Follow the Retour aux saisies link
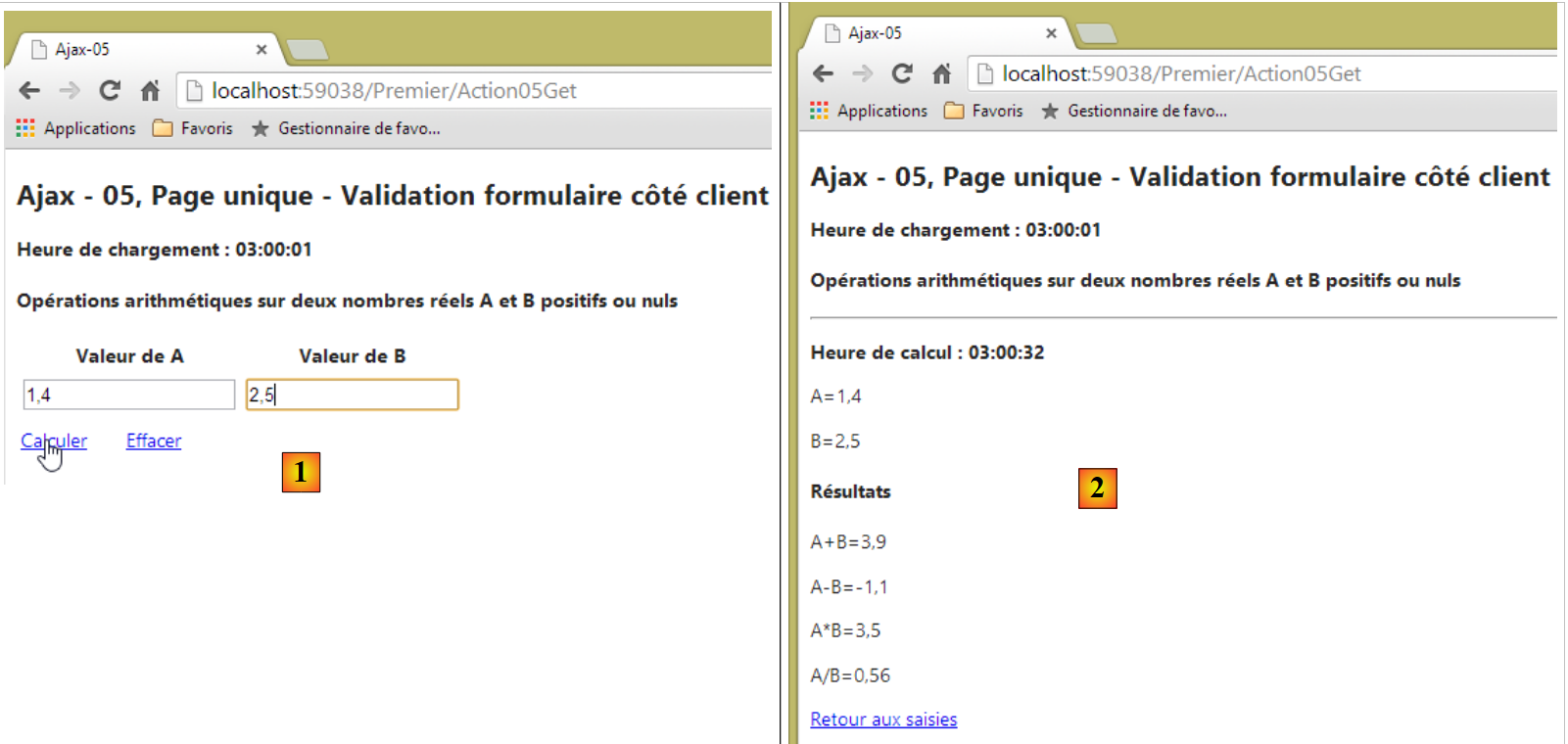This screenshot has width=1568, height=744. [x=883, y=720]
